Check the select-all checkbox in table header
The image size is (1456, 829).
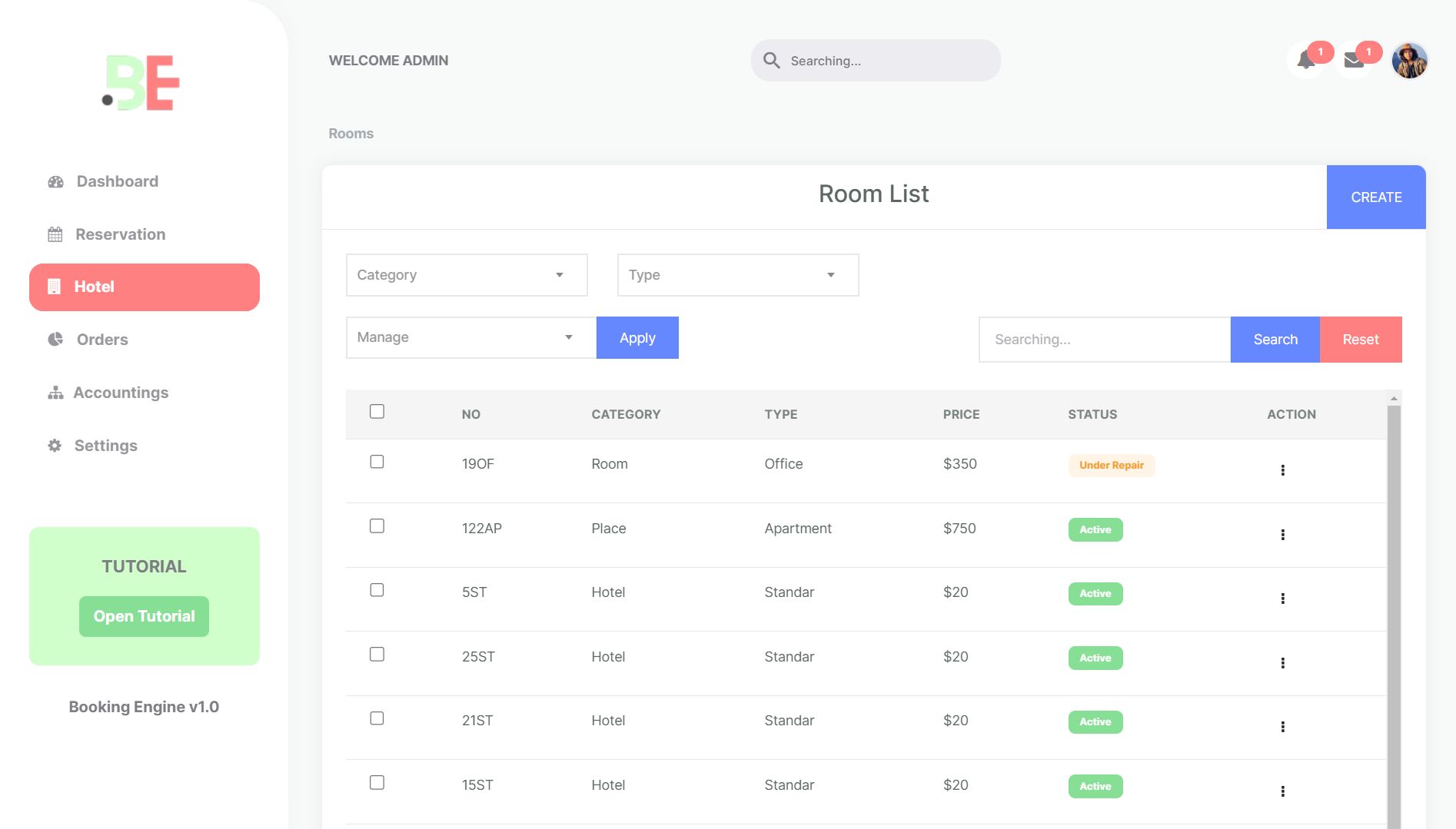(377, 412)
